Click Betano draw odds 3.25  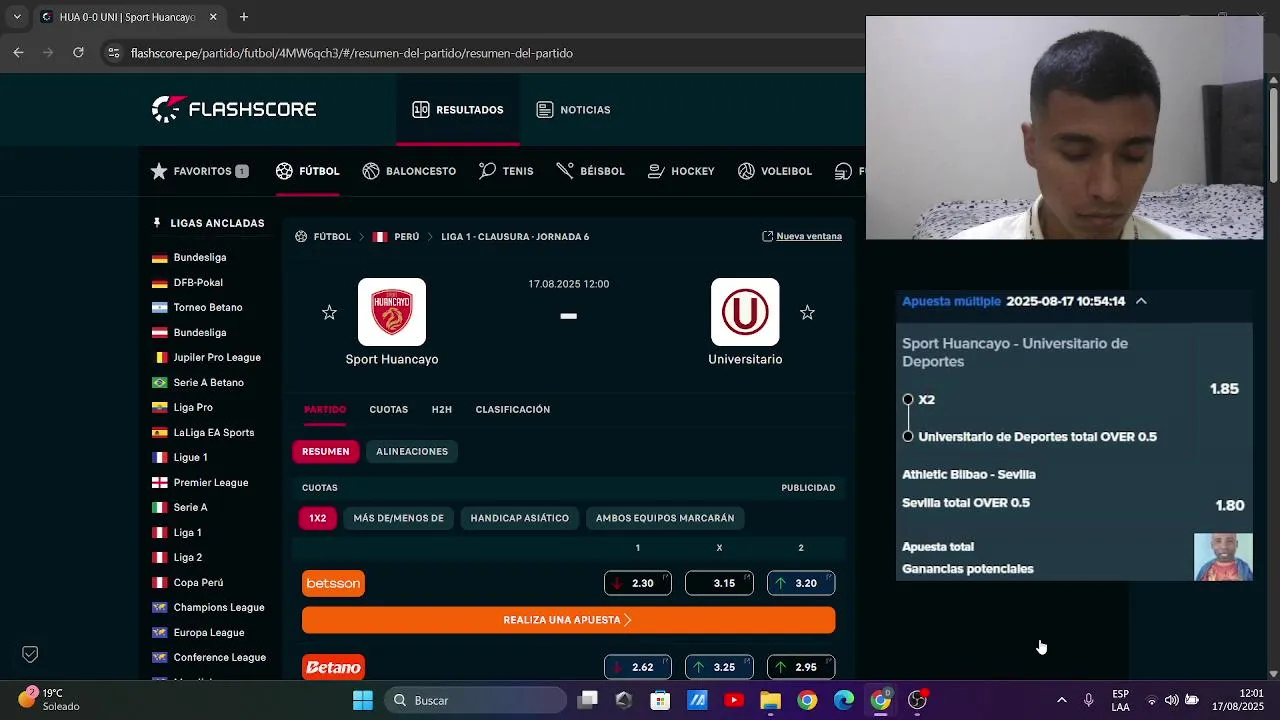719,667
